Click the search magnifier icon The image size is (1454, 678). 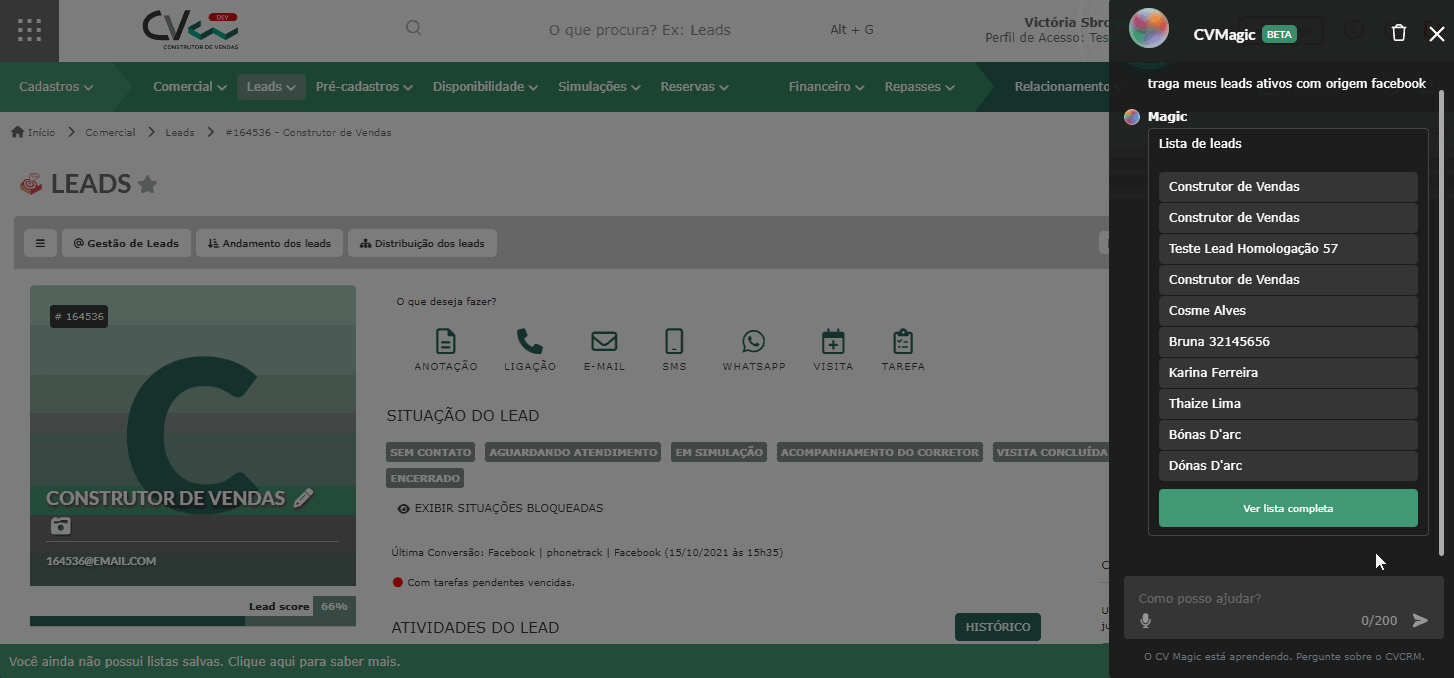coord(413,29)
